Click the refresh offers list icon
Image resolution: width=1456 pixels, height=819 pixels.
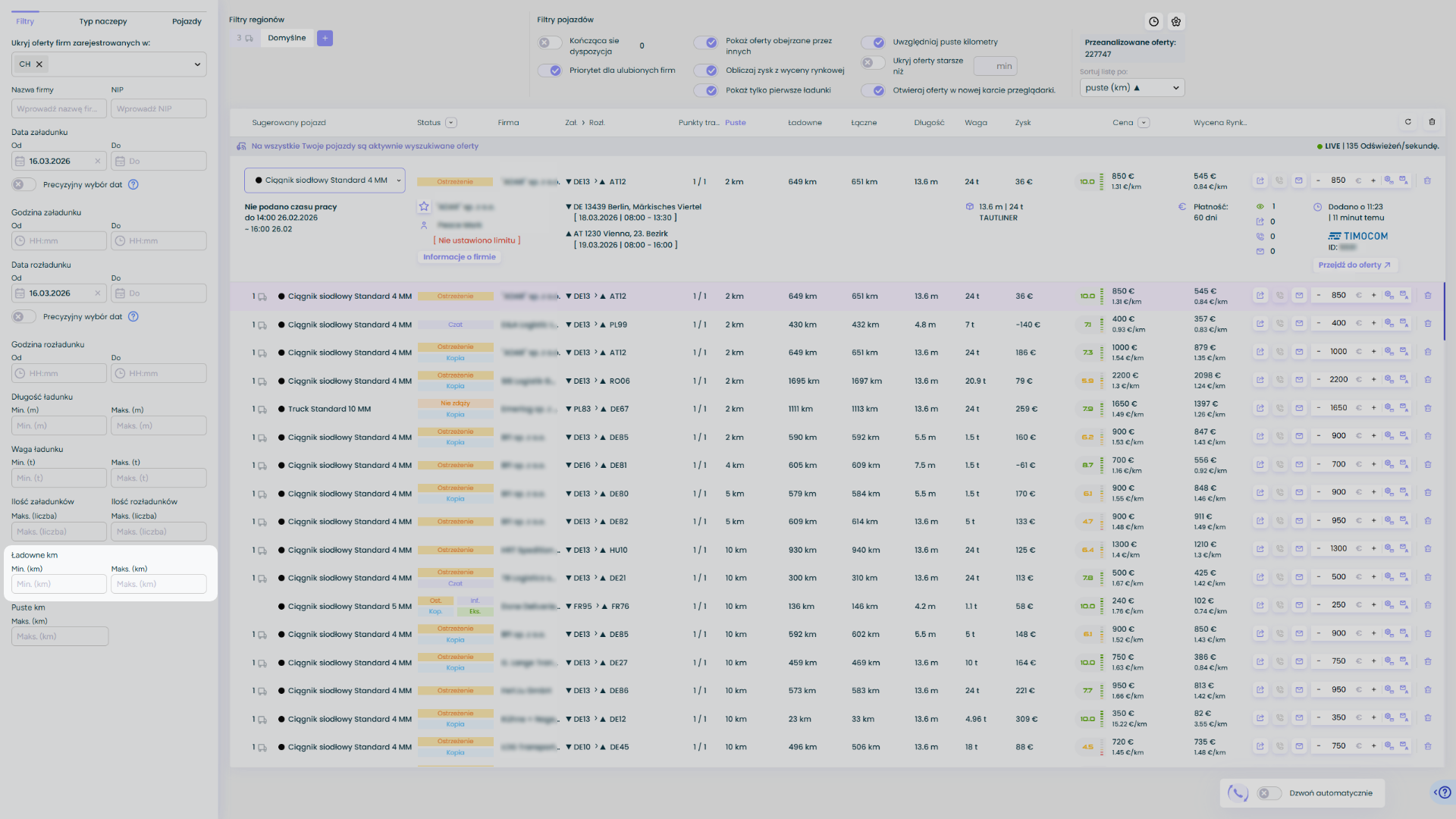pyautogui.click(x=1408, y=122)
